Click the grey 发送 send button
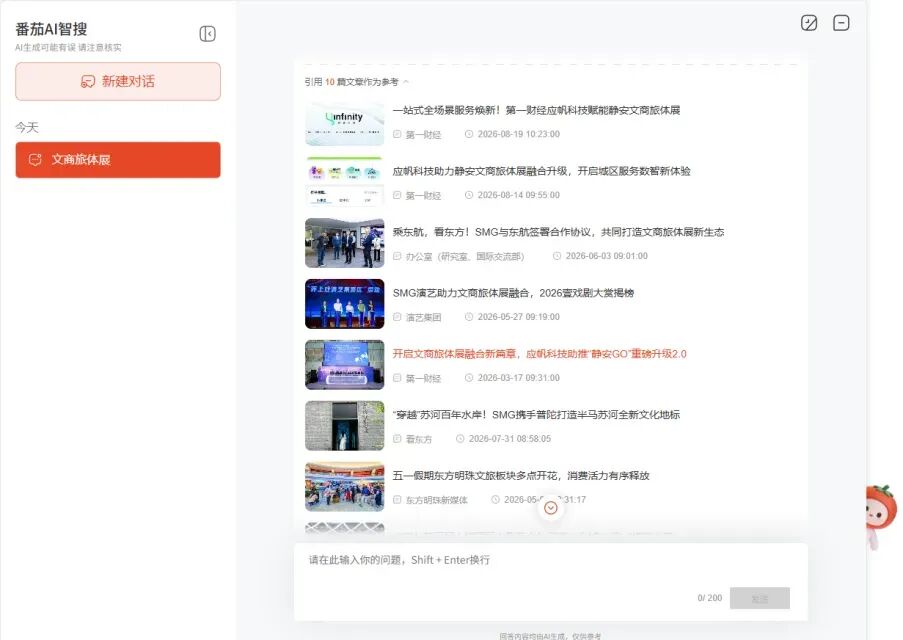The image size is (903, 640). click(760, 599)
